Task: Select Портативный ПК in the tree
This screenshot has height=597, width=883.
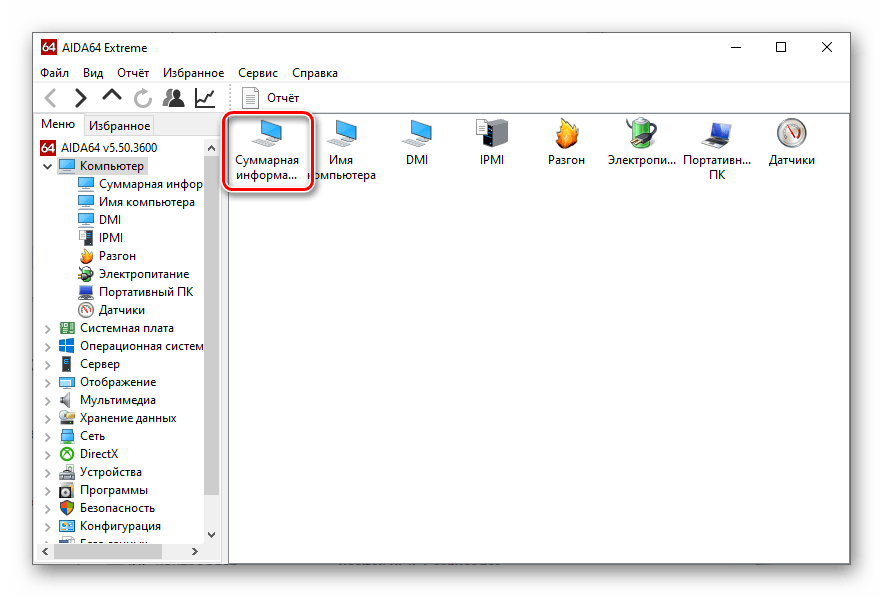Action: [x=146, y=292]
